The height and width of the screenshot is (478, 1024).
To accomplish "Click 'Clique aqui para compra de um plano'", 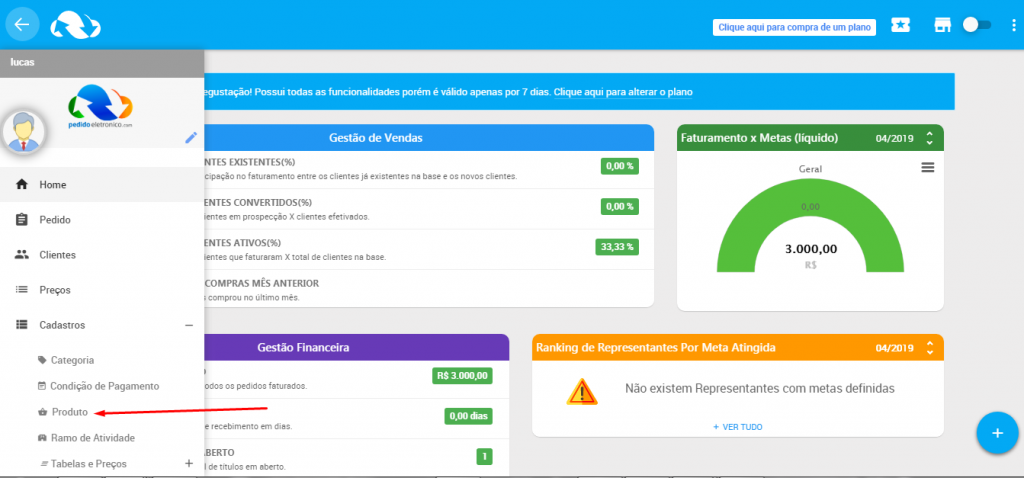I will coord(794,27).
